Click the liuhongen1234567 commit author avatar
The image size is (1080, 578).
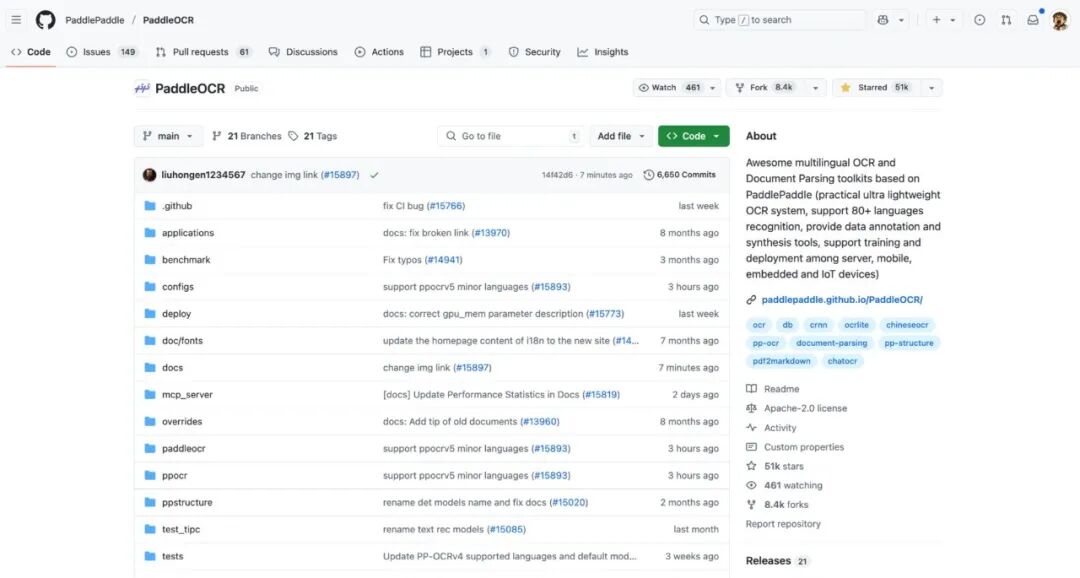point(149,175)
